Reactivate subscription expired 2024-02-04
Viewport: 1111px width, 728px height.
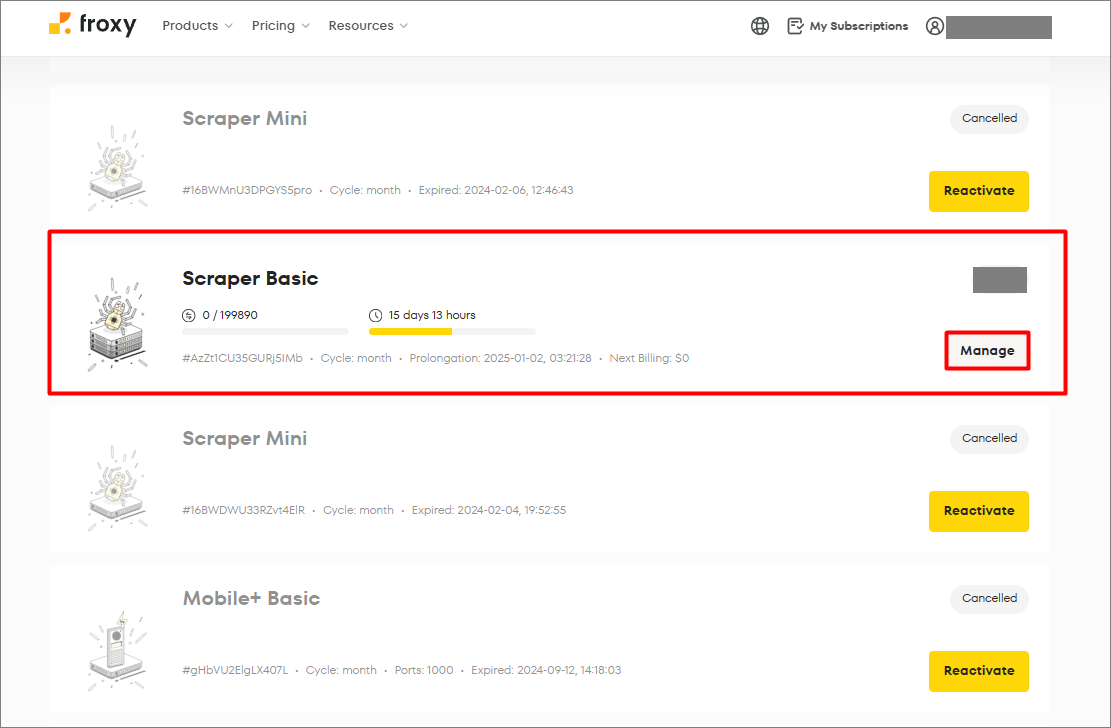click(x=979, y=511)
